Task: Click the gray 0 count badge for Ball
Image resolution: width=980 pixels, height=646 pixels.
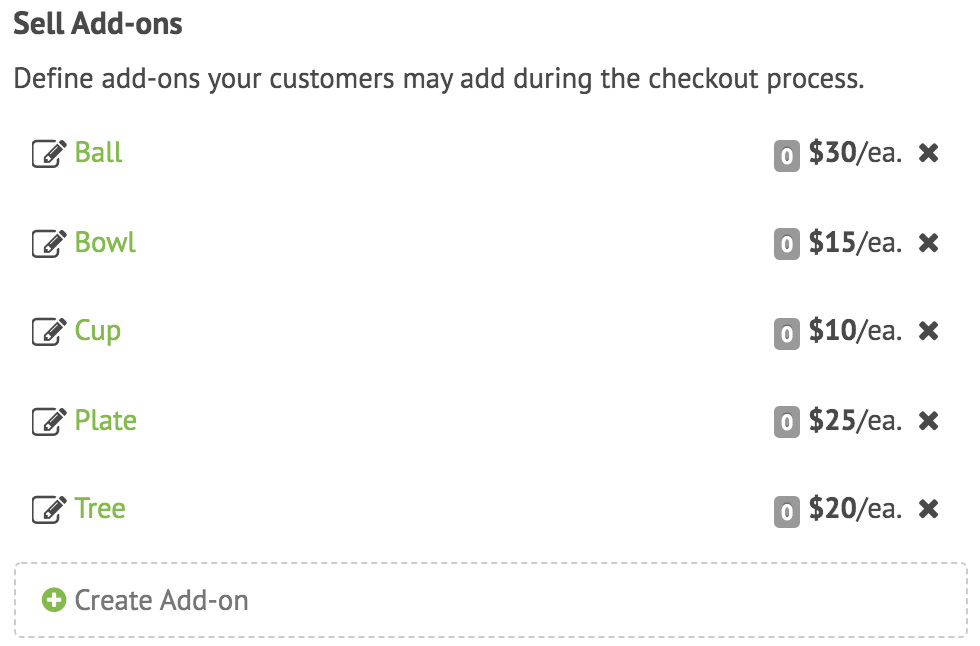Action: point(787,156)
